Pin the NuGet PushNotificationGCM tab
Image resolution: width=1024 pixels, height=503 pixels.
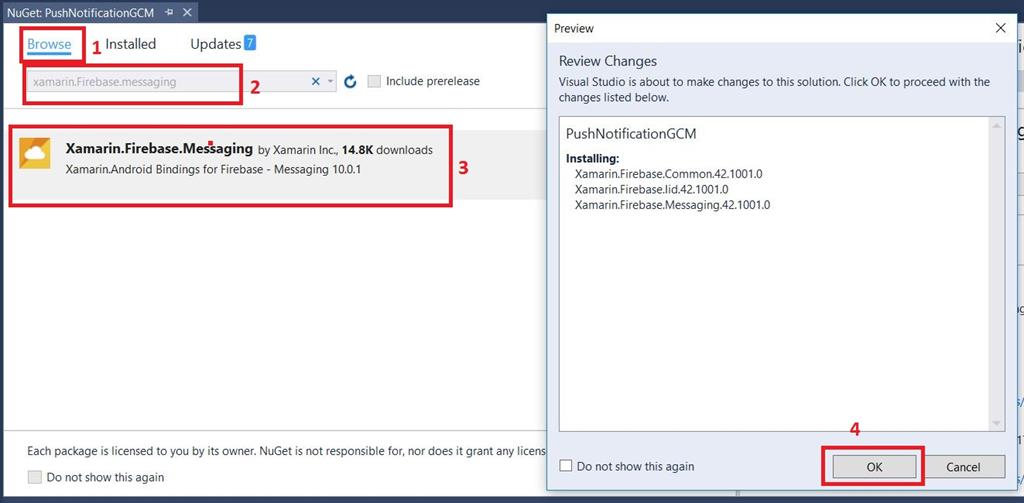(169, 12)
